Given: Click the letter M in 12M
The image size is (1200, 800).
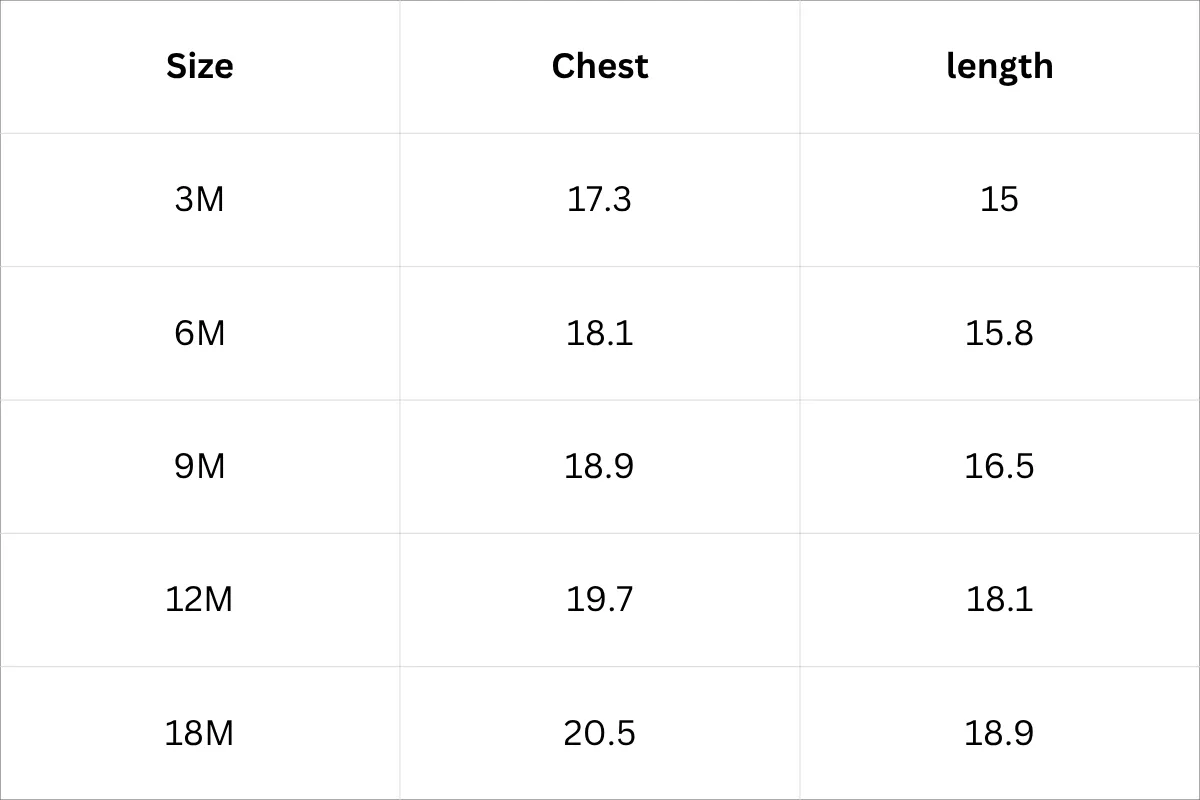Looking at the screenshot, I should pyautogui.click(x=216, y=599).
